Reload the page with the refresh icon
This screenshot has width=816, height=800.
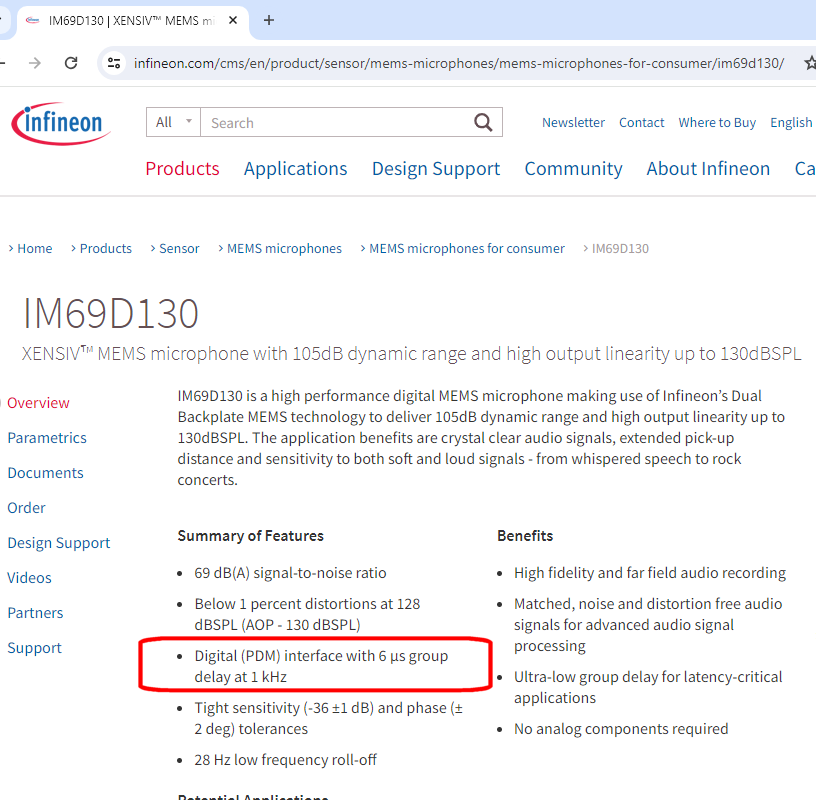point(71,63)
